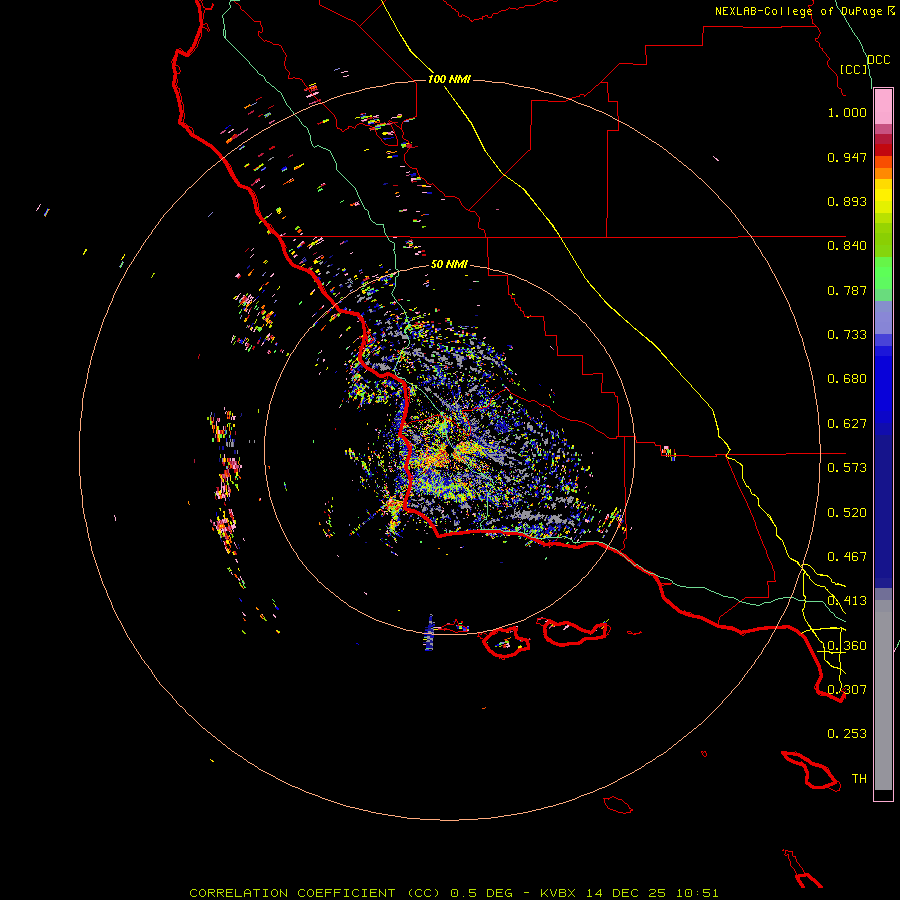This screenshot has height=900, width=900.
Task: Click the 0.5 DEG elevation text
Action: [482, 893]
